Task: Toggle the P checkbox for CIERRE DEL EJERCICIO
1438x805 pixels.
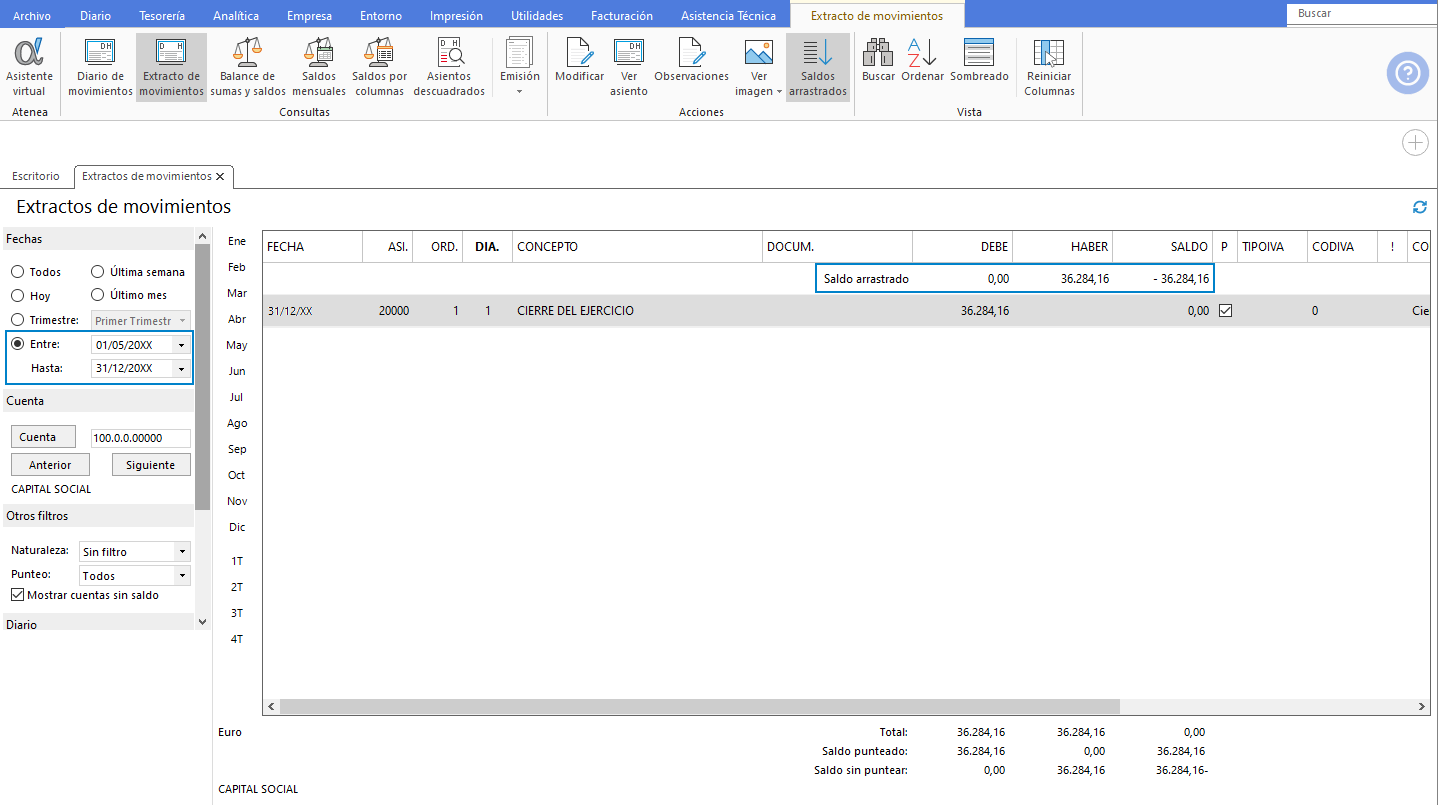Action: coord(1225,311)
